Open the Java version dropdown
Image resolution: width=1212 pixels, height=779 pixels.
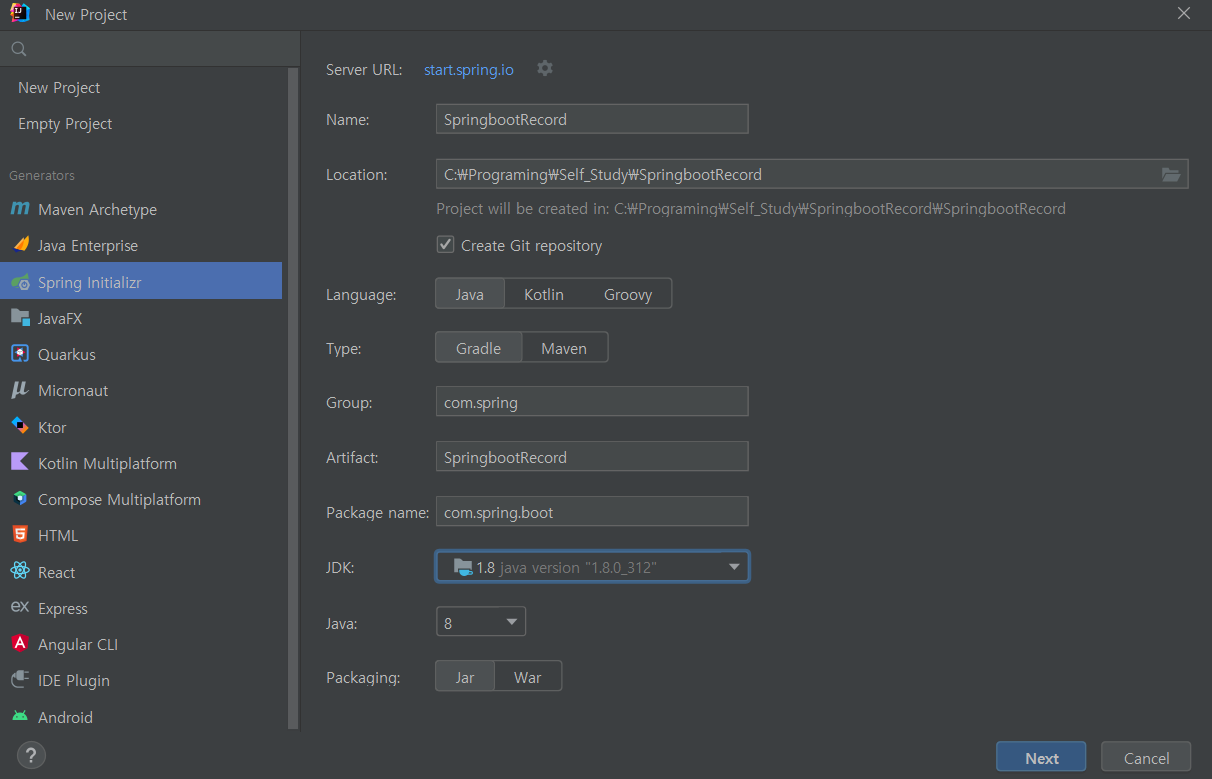pos(481,622)
